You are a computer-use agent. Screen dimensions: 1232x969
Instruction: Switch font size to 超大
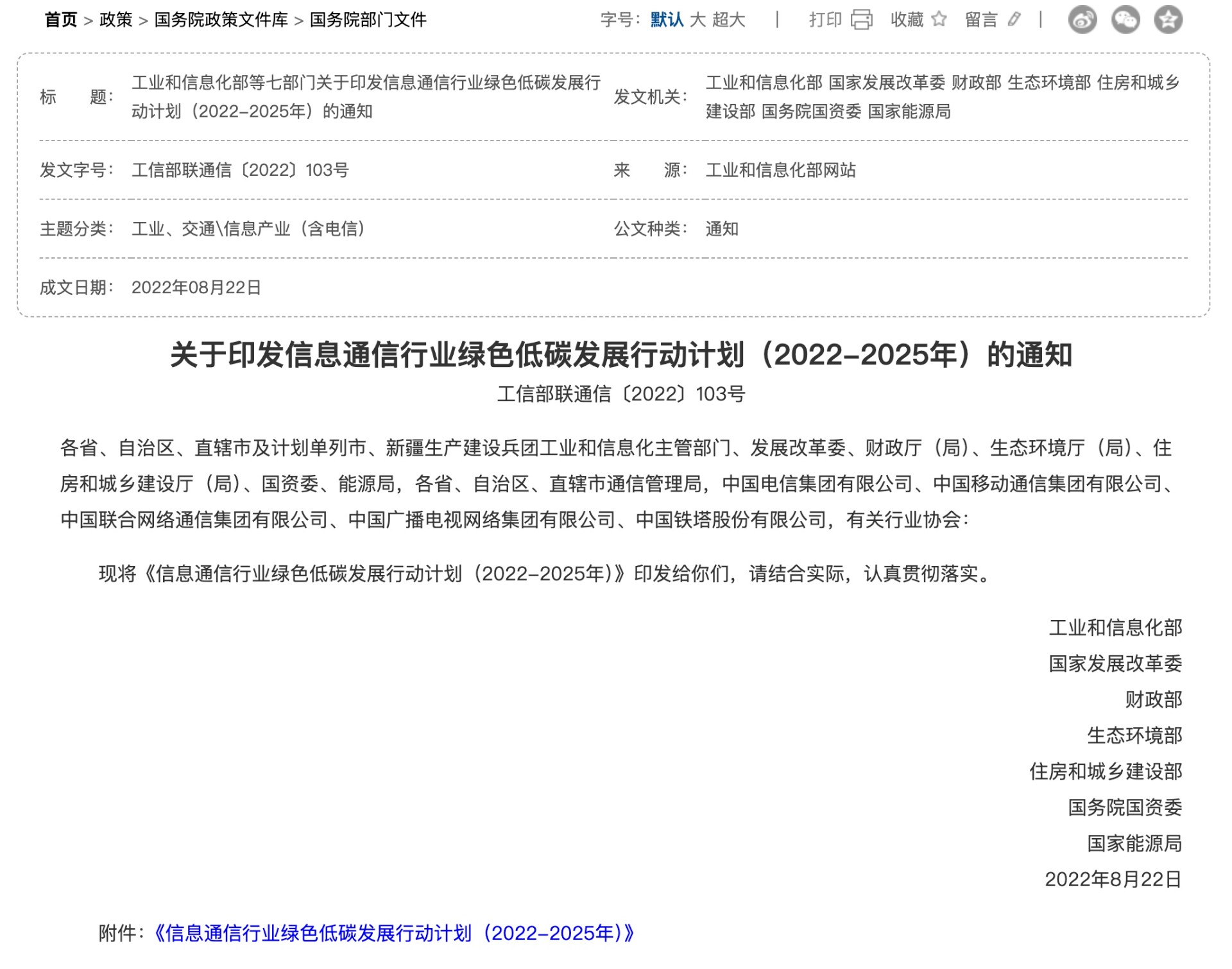click(x=729, y=20)
